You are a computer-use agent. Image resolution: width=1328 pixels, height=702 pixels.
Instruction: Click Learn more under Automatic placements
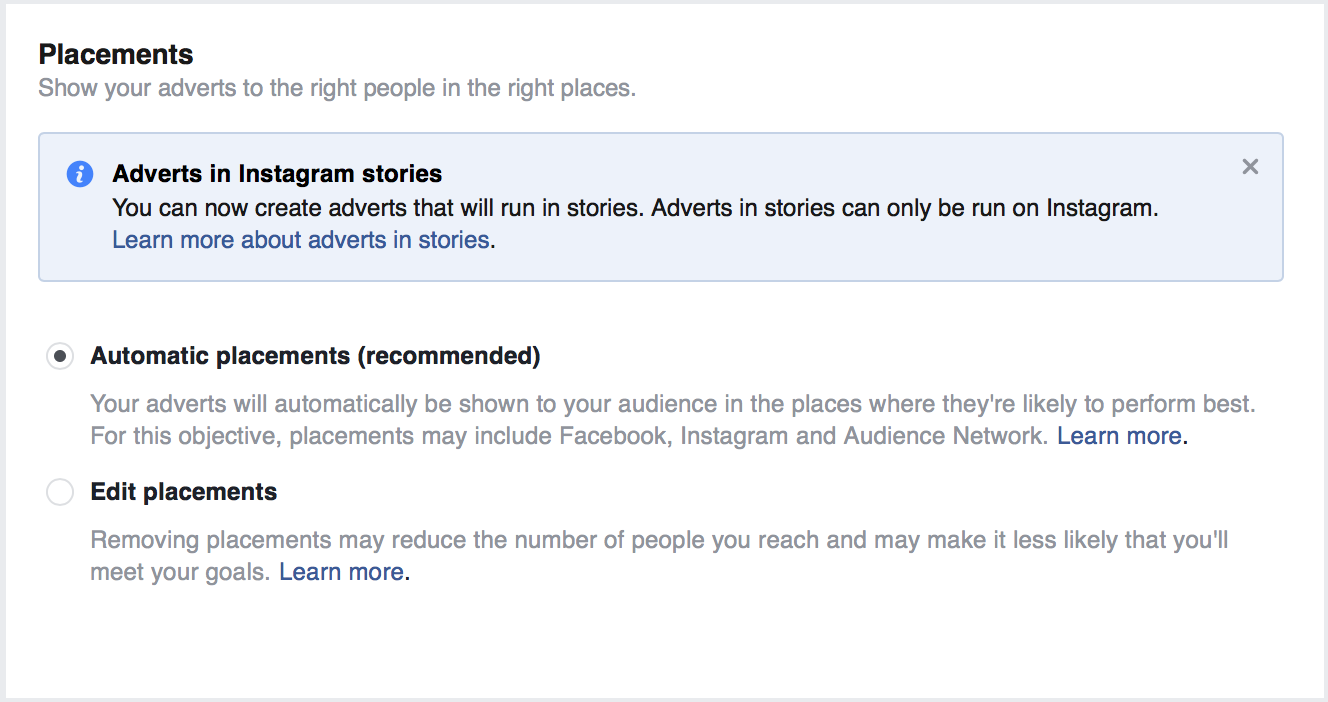(x=1118, y=435)
